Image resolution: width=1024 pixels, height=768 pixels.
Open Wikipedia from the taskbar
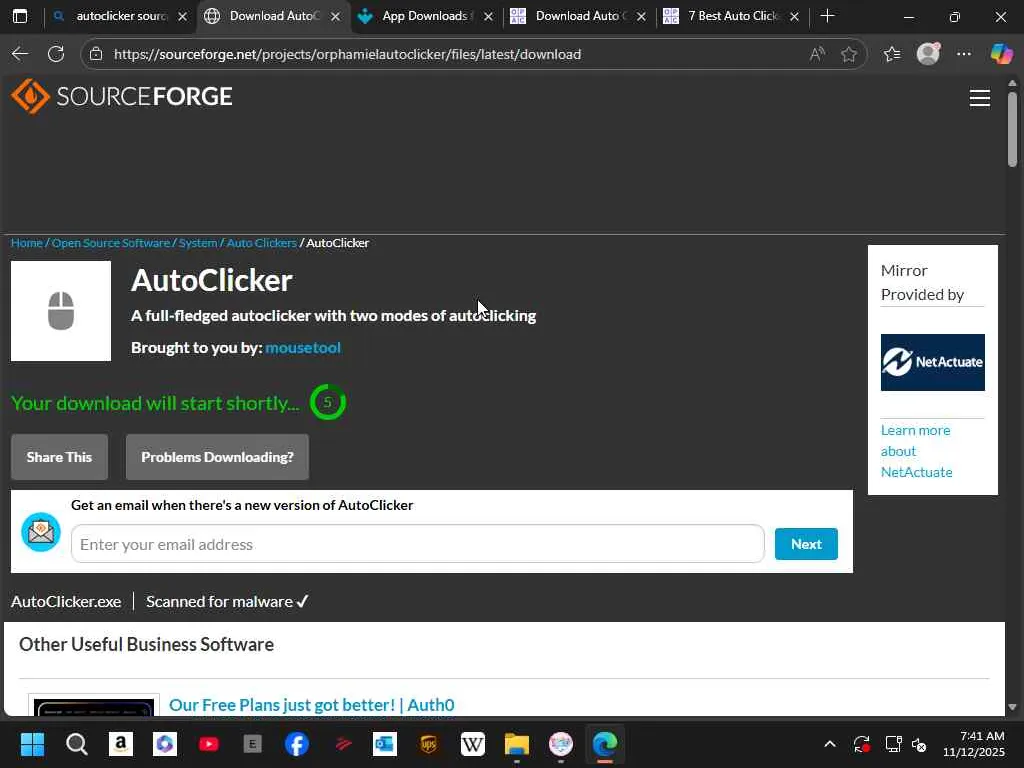(473, 744)
